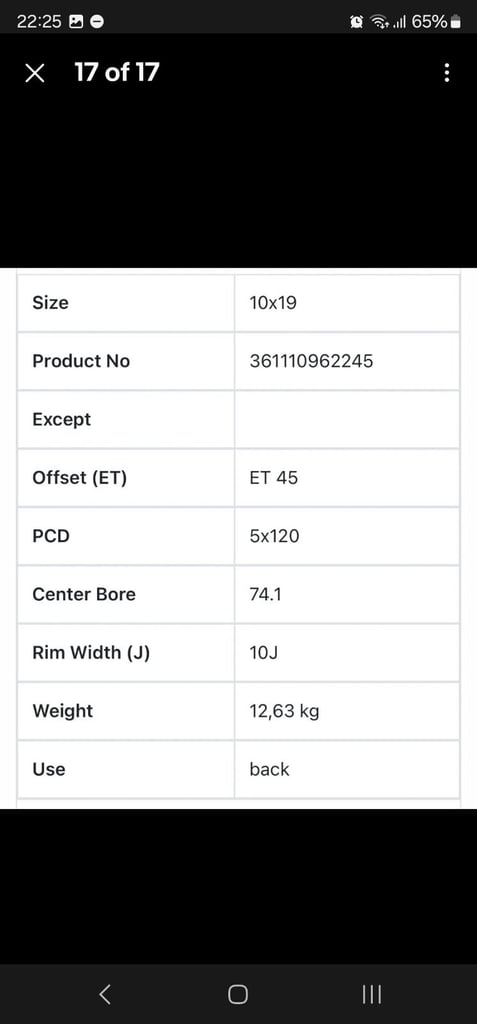Tap the Android back navigation arrow
Viewport: 477px width, 1024px height.
(x=105, y=994)
